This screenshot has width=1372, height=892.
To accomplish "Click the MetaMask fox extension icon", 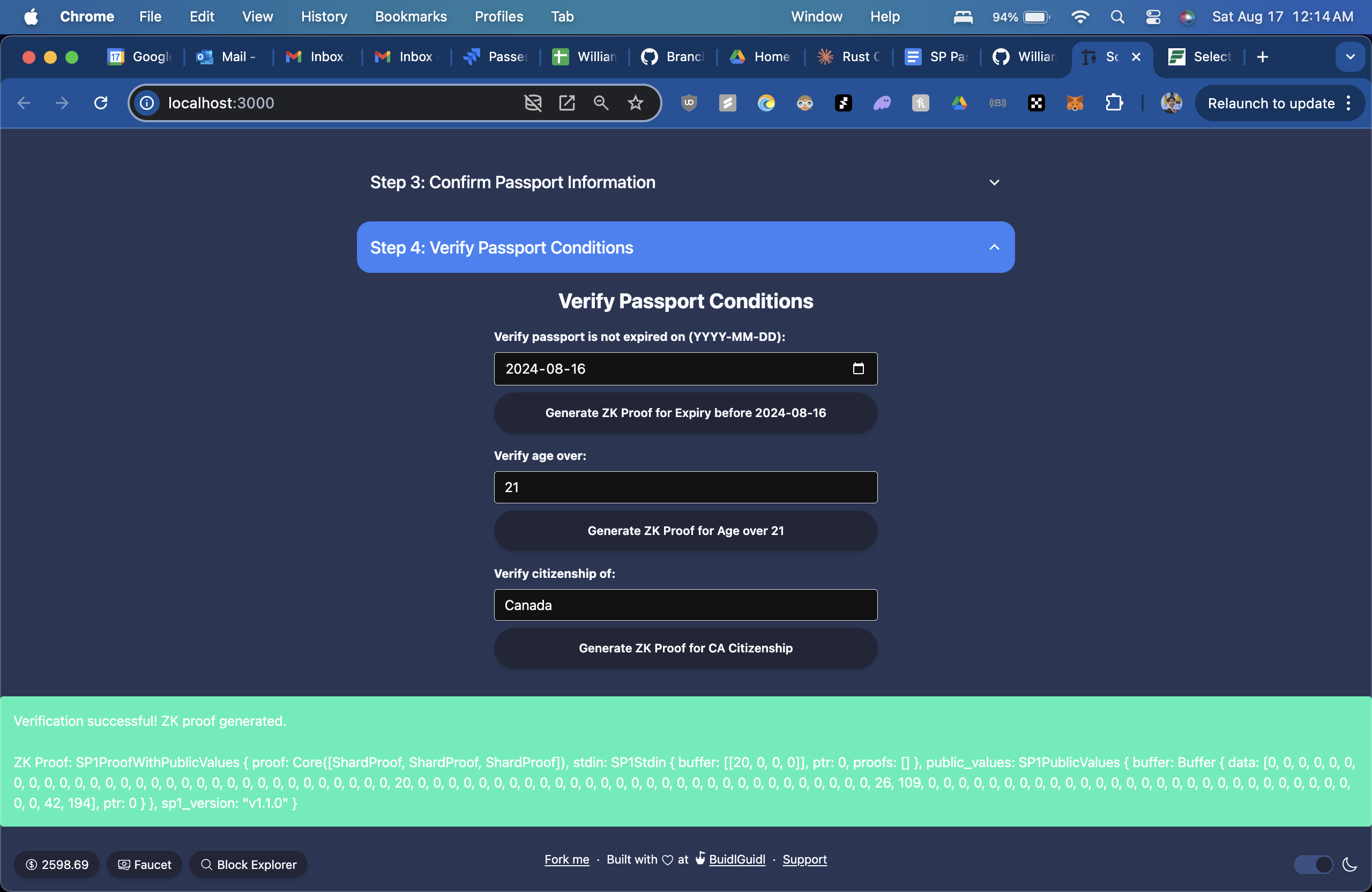I will point(1075,103).
